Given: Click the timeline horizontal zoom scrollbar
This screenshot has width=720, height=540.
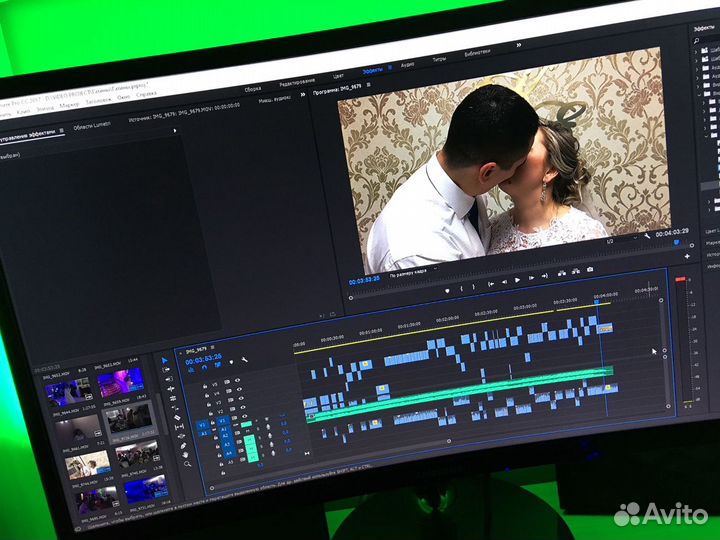Looking at the screenshot, I should coord(330,464).
